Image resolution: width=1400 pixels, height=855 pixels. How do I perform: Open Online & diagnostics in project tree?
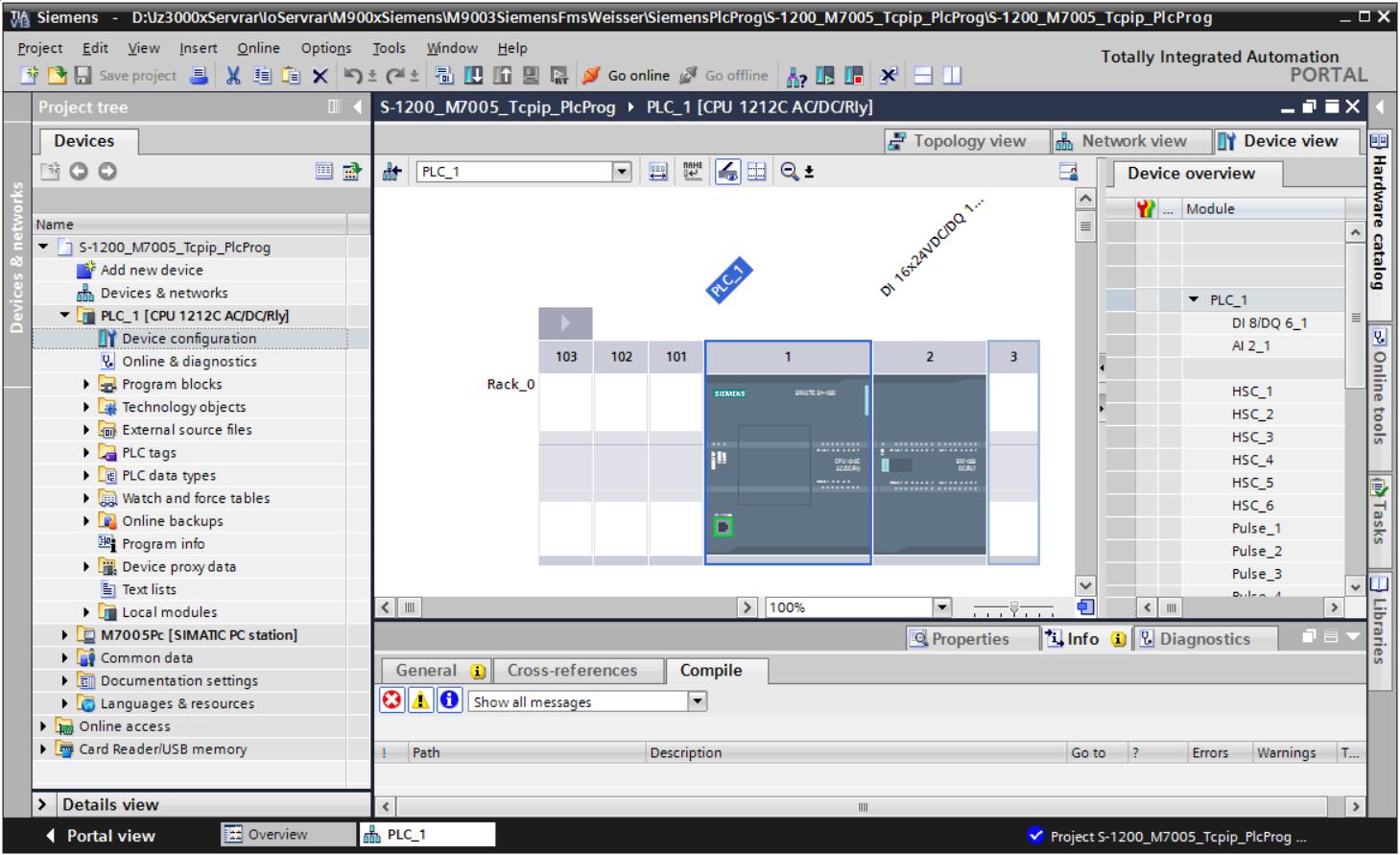(189, 361)
